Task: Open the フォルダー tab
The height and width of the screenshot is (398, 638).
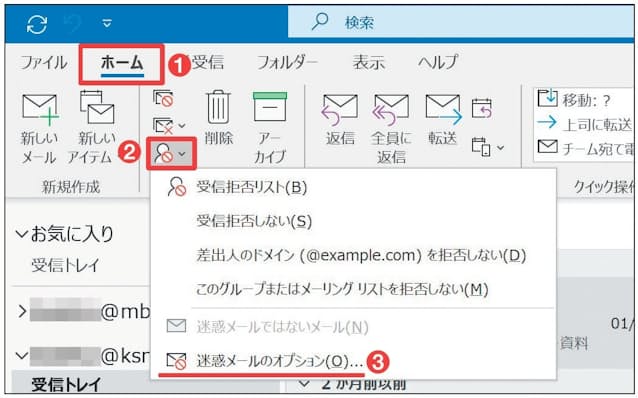Action: (x=287, y=62)
